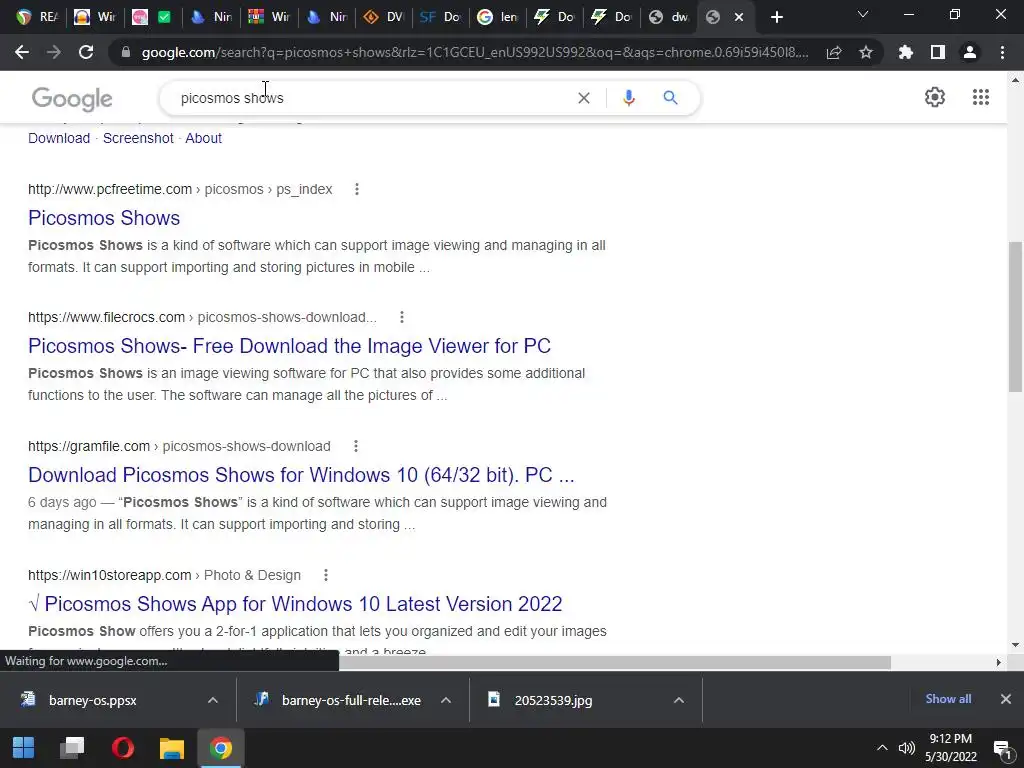1024x768 pixels.
Task: Open the Picosmos Shows result title
Action: pos(104,218)
